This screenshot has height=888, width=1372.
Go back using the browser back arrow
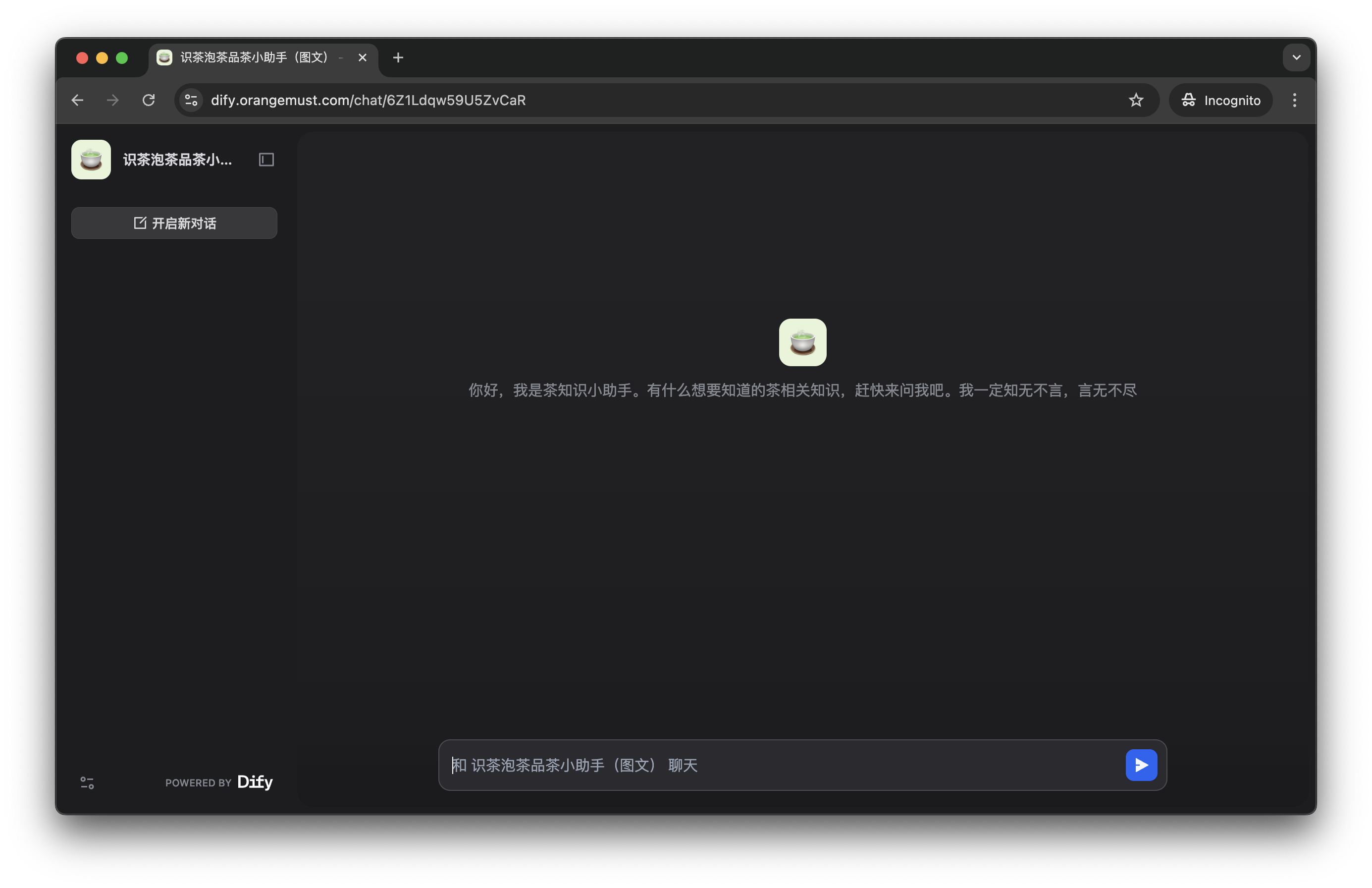tap(78, 100)
